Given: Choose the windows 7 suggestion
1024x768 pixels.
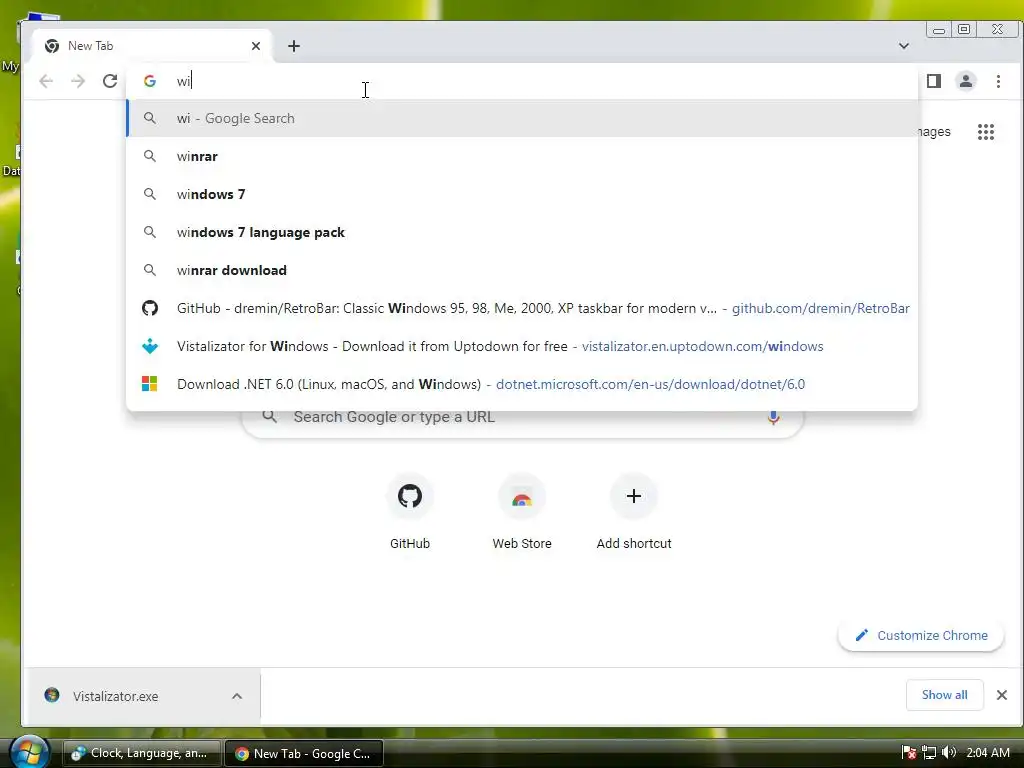Looking at the screenshot, I should (x=522, y=194).
